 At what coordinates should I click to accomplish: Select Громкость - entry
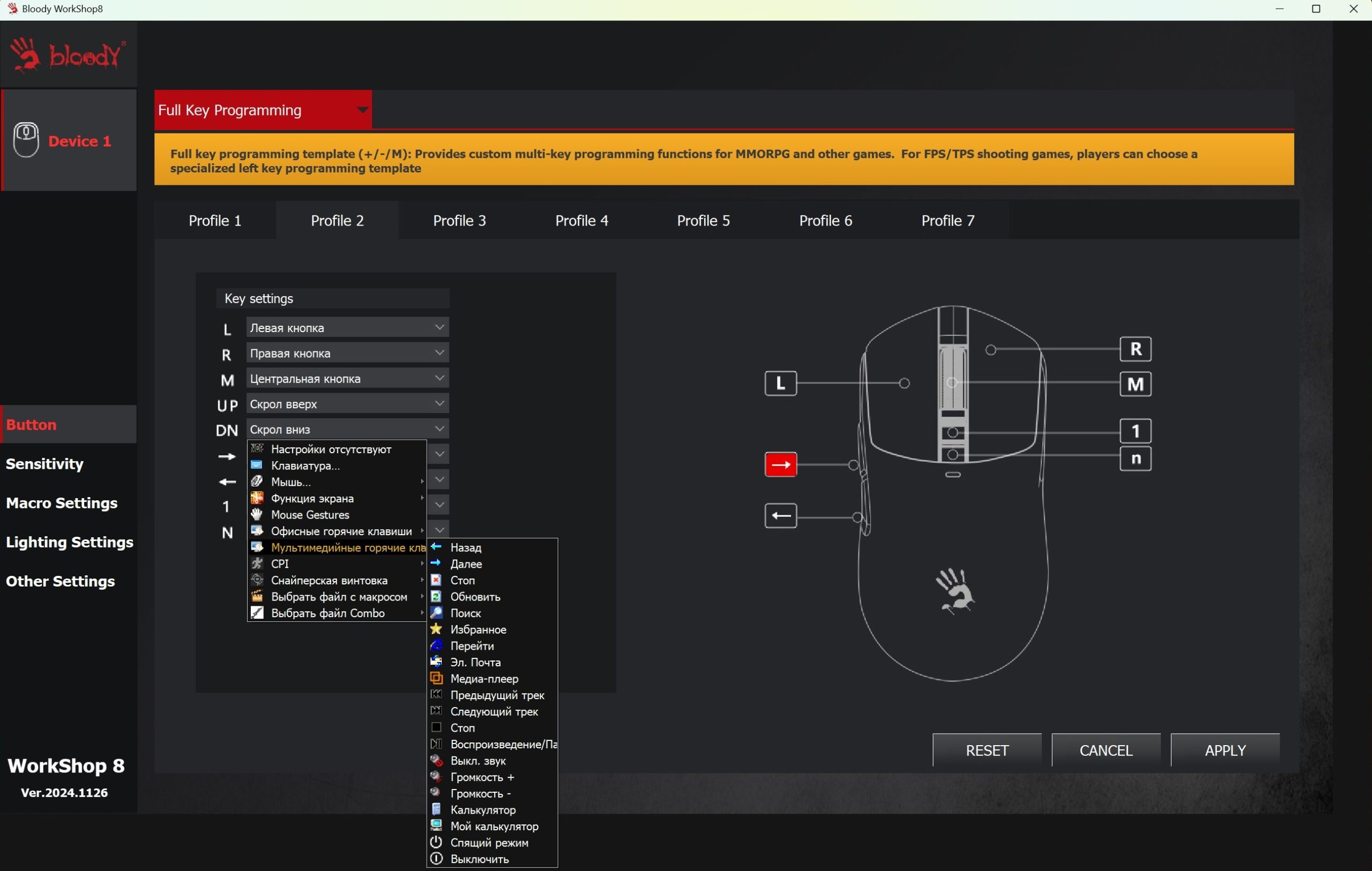point(491,794)
